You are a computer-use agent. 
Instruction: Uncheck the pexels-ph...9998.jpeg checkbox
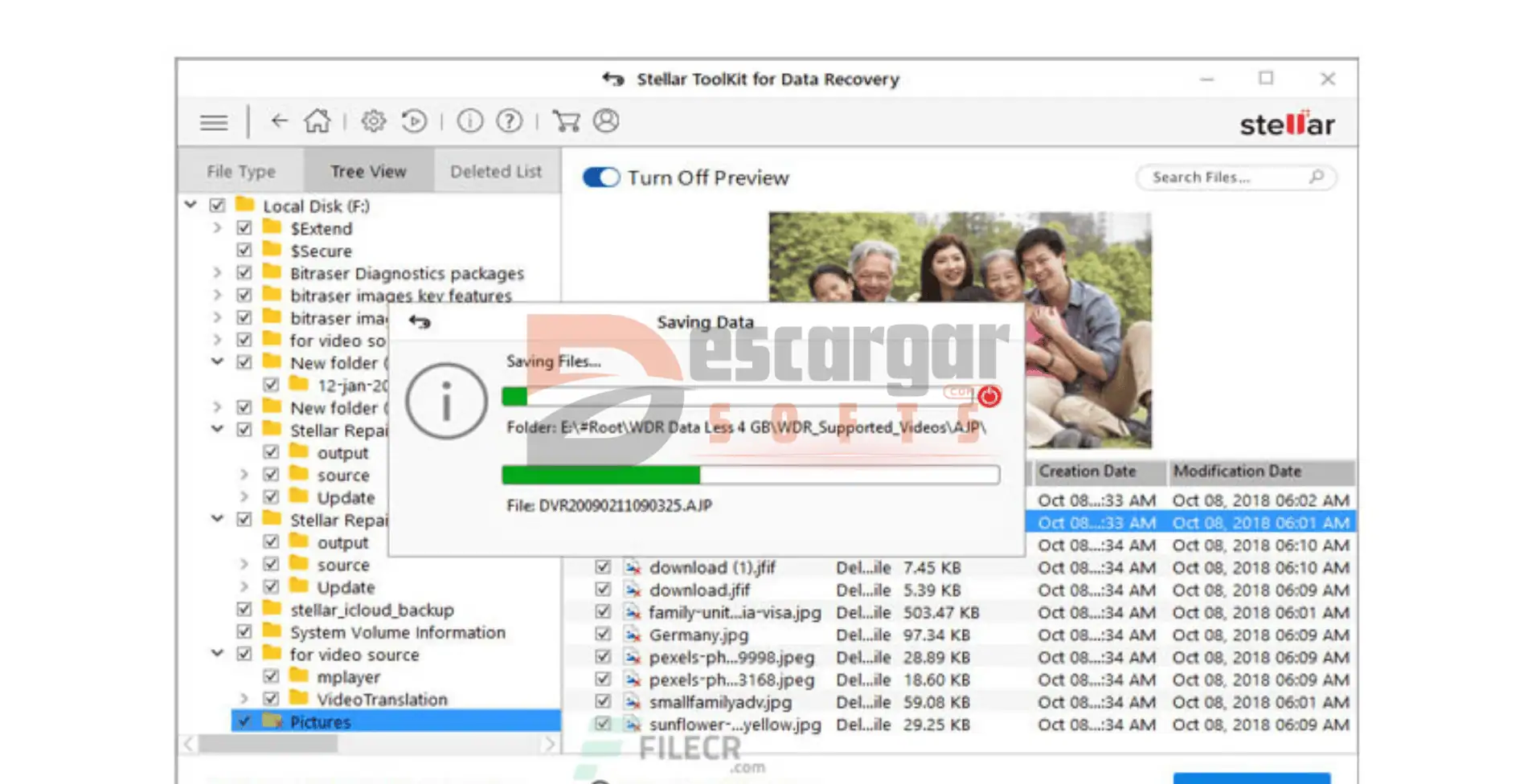click(x=603, y=657)
